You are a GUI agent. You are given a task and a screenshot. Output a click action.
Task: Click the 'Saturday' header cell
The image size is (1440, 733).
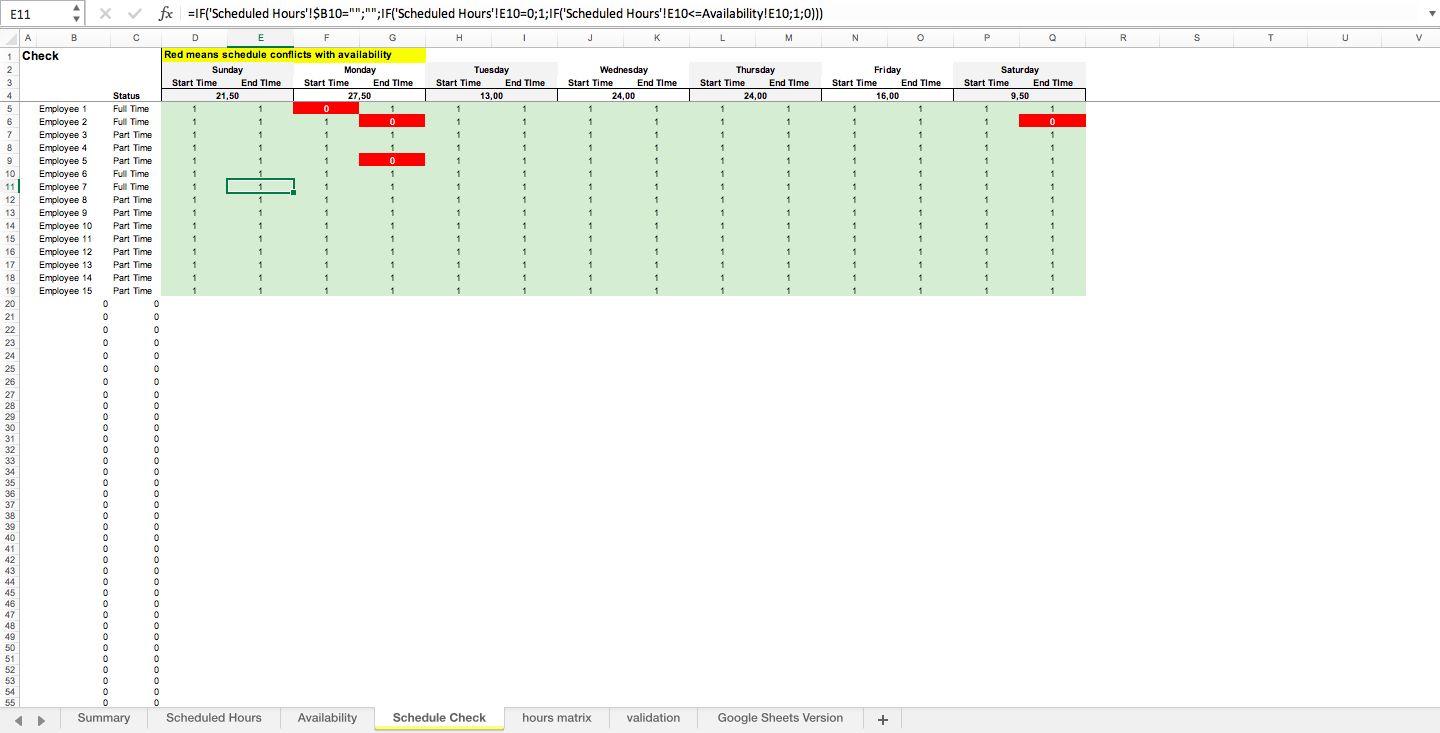click(1019, 70)
